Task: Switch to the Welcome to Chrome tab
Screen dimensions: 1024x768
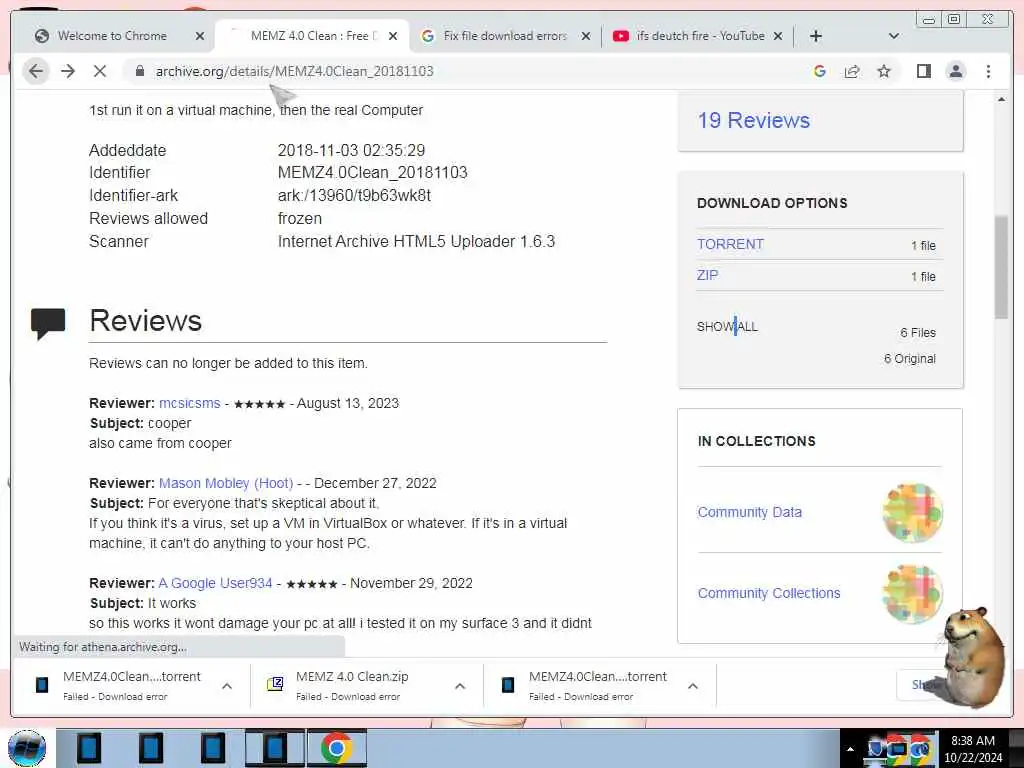Action: [112, 36]
